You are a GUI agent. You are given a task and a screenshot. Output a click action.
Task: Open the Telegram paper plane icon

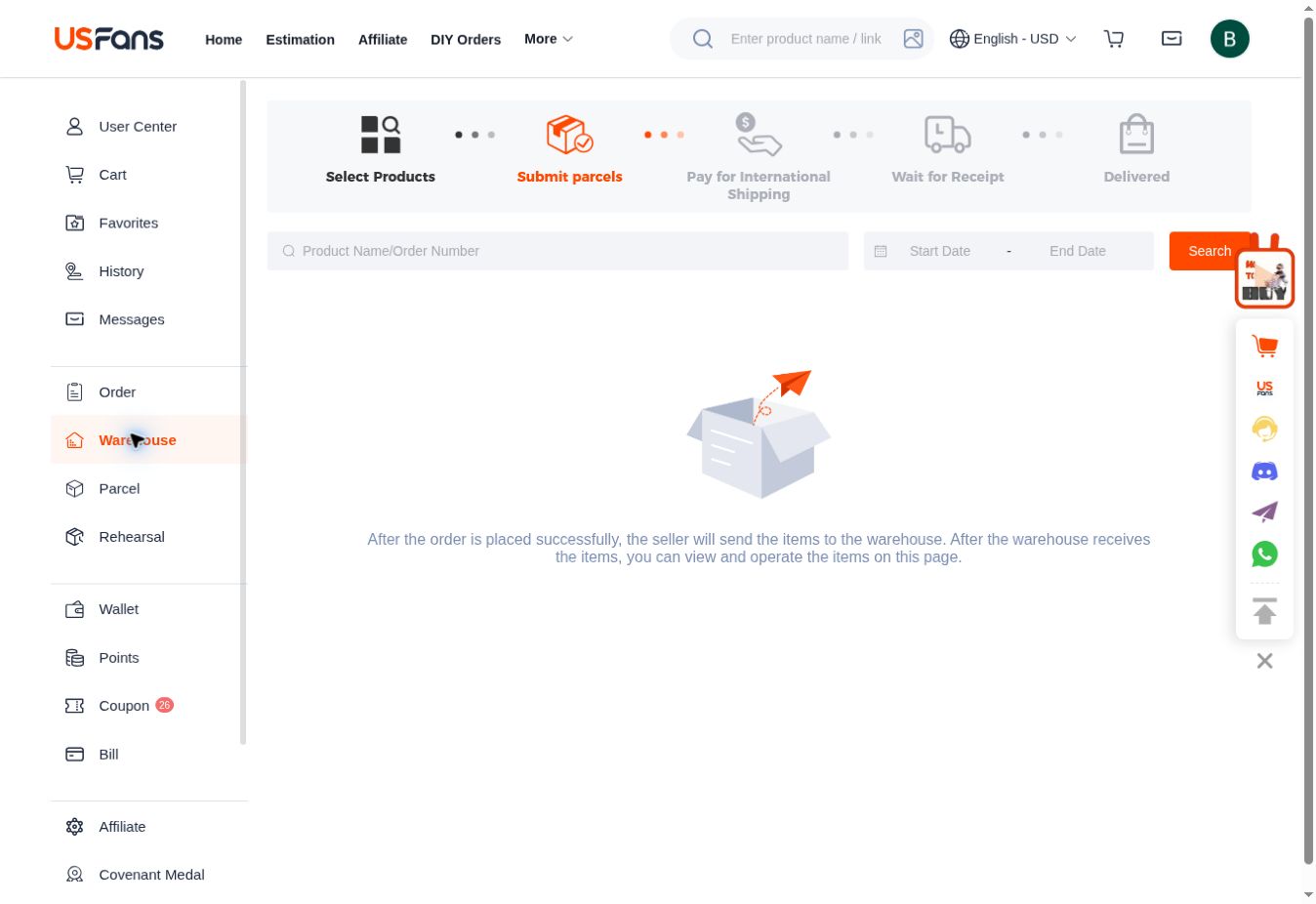point(1264,513)
